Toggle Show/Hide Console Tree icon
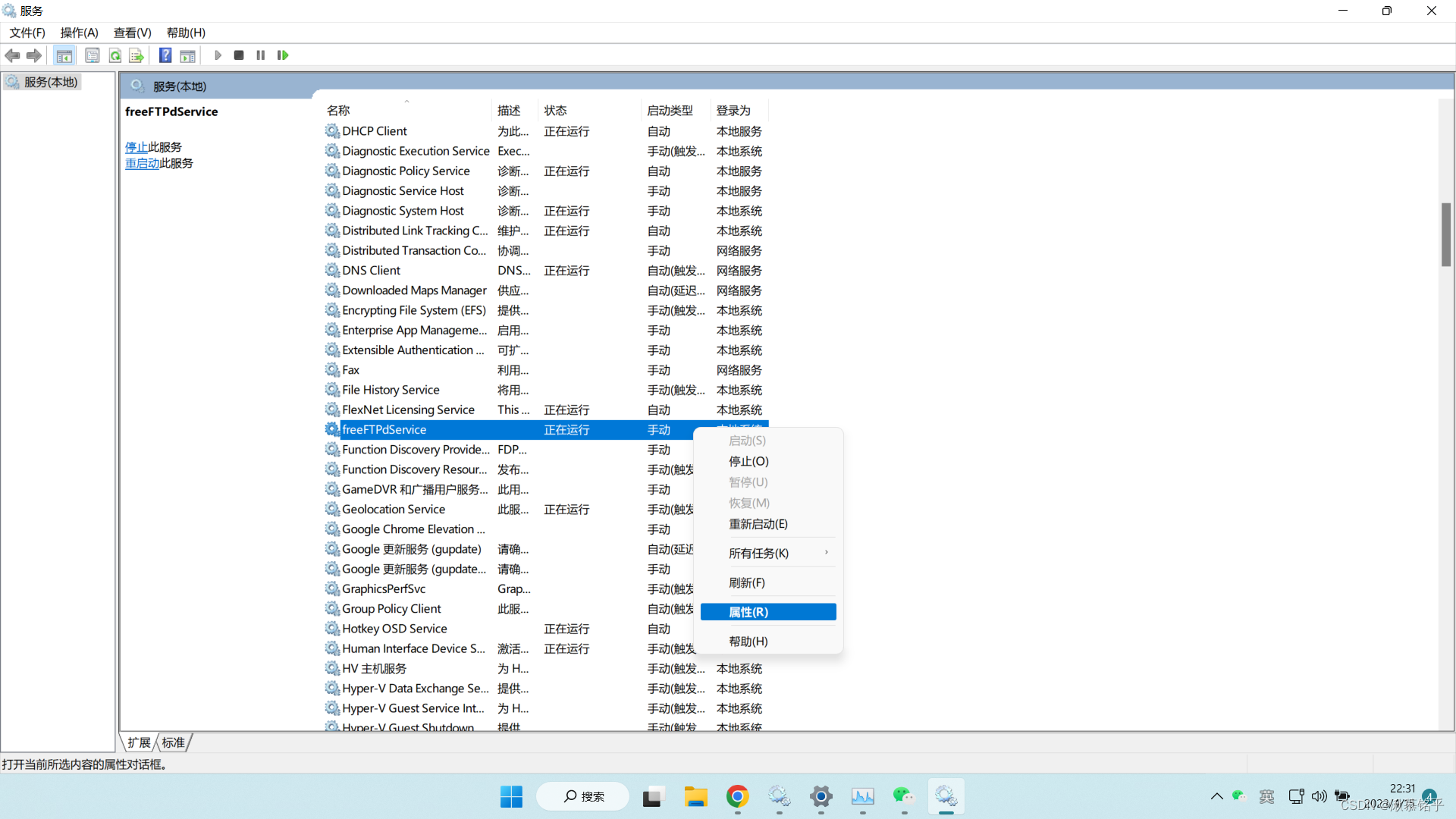 [64, 55]
